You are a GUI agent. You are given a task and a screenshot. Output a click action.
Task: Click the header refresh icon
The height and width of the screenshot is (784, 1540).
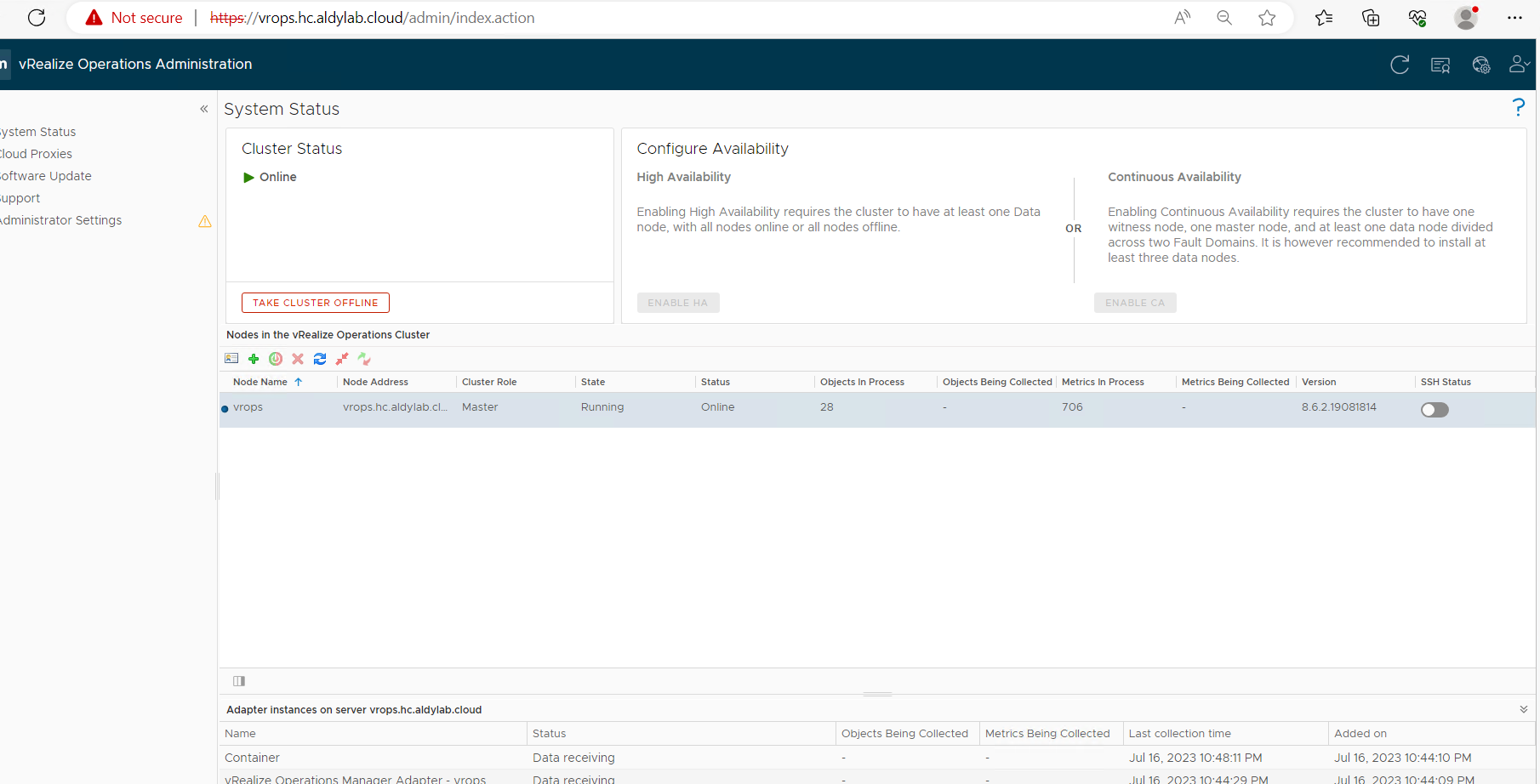pos(1400,65)
